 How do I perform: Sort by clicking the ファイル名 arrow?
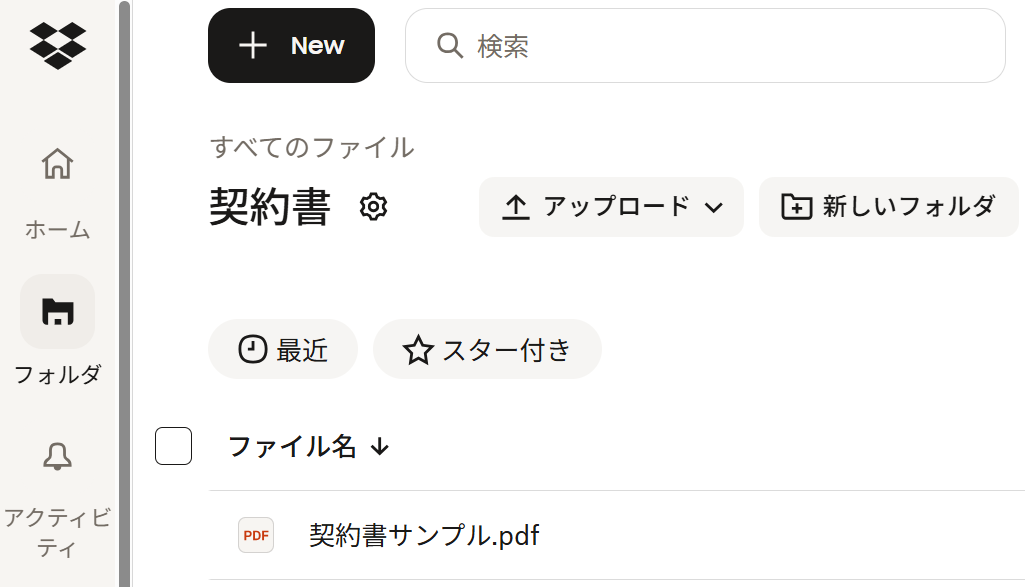click(x=380, y=447)
